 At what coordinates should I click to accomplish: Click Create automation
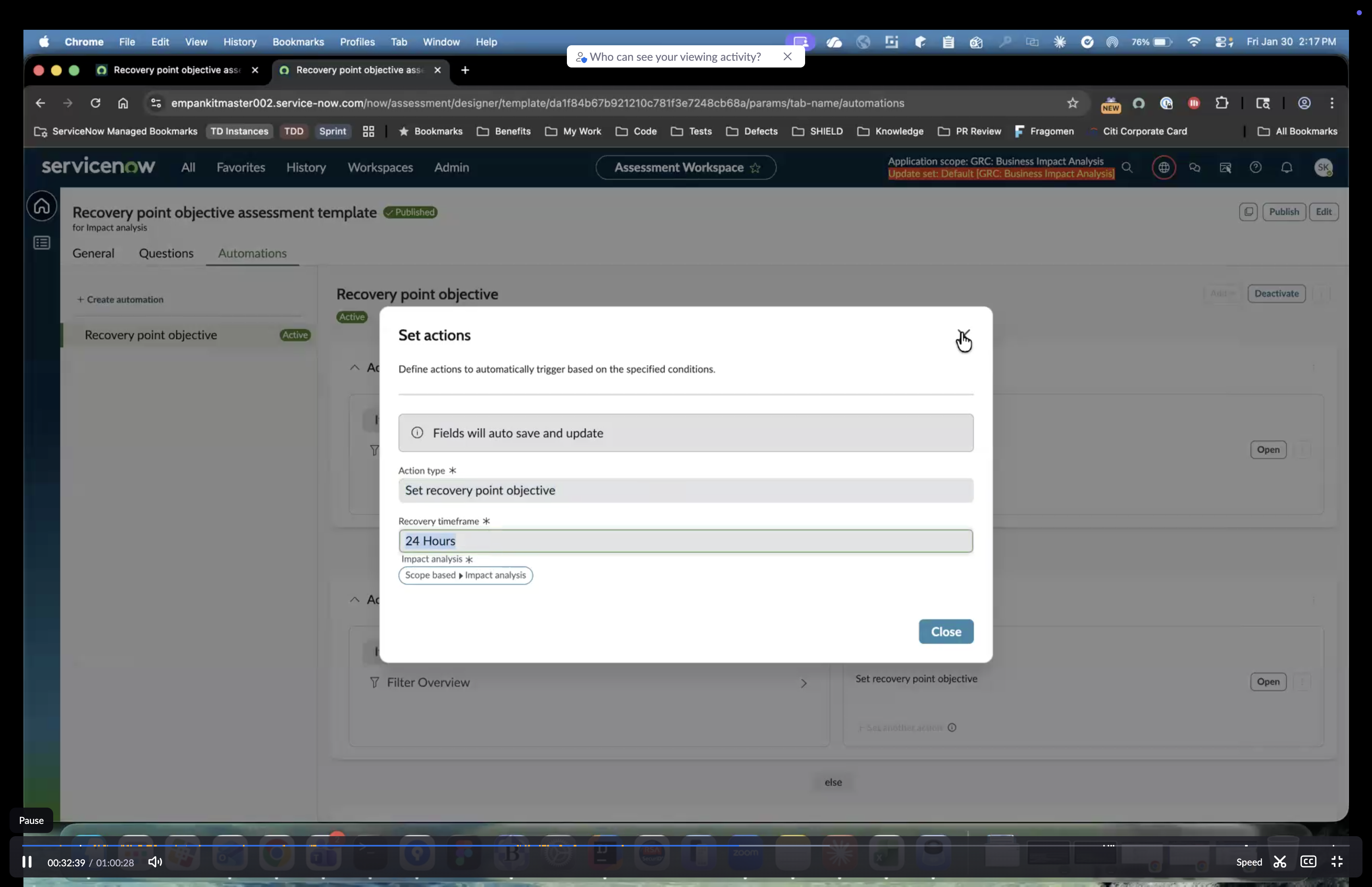(120, 299)
